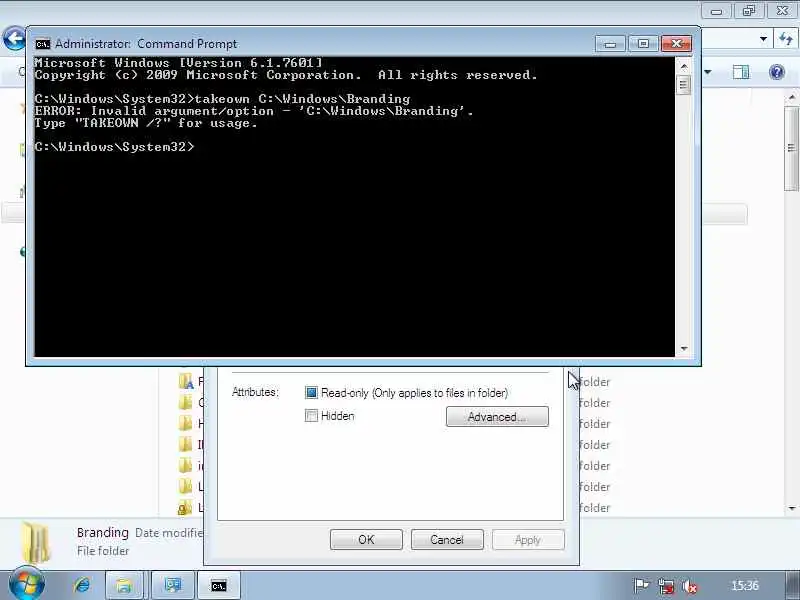Minimize the background Explorer window
The width and height of the screenshot is (800, 600).
716,11
